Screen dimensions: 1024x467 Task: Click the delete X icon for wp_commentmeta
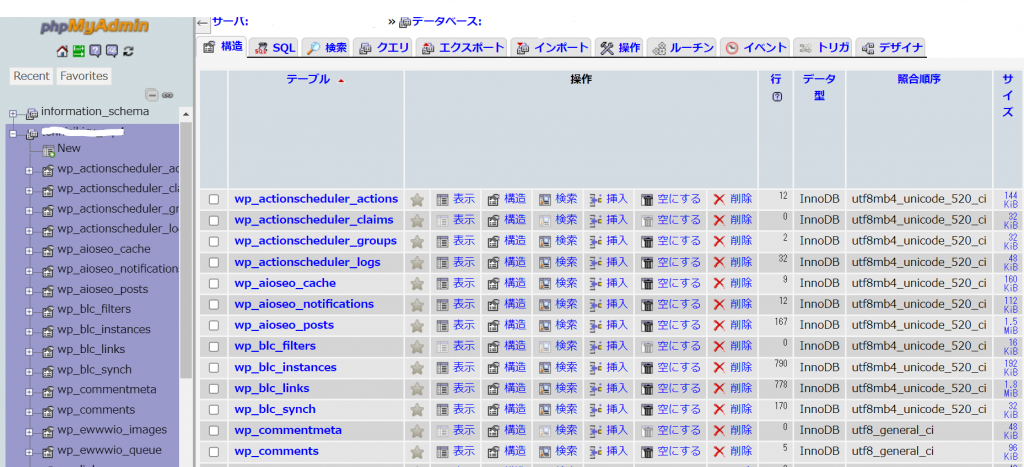click(719, 430)
